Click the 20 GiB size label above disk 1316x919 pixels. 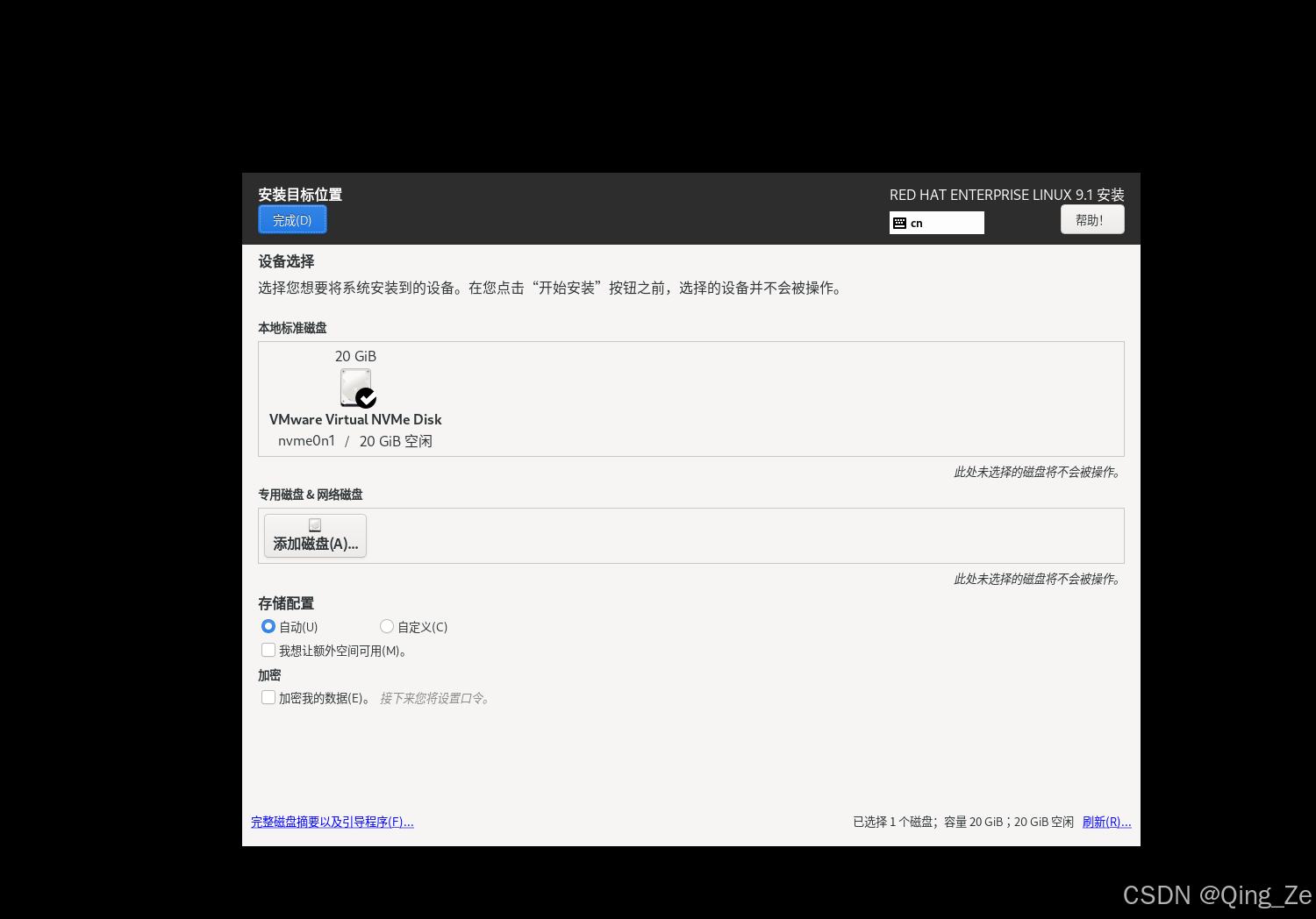point(355,356)
